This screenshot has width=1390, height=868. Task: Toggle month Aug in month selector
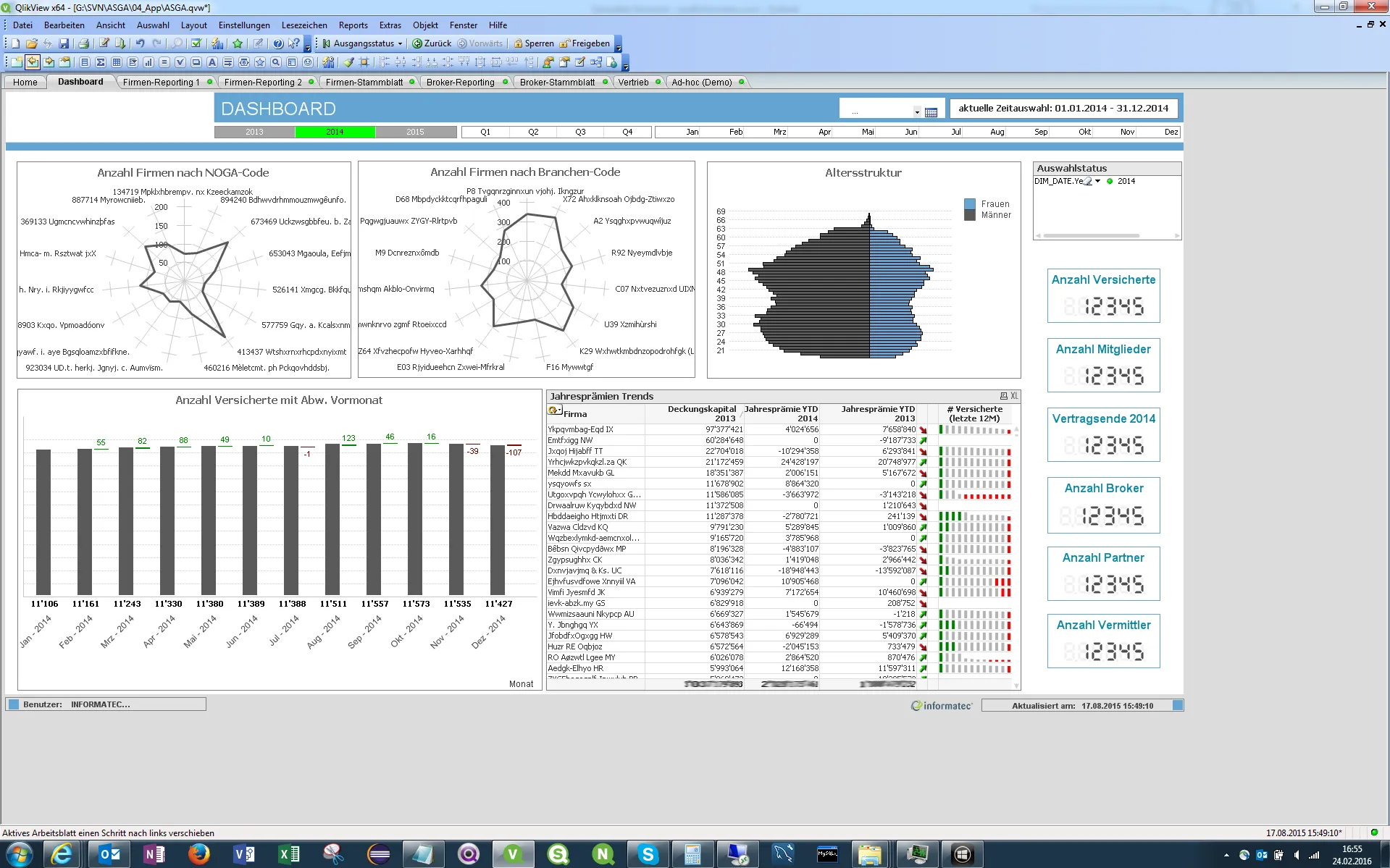coord(997,132)
